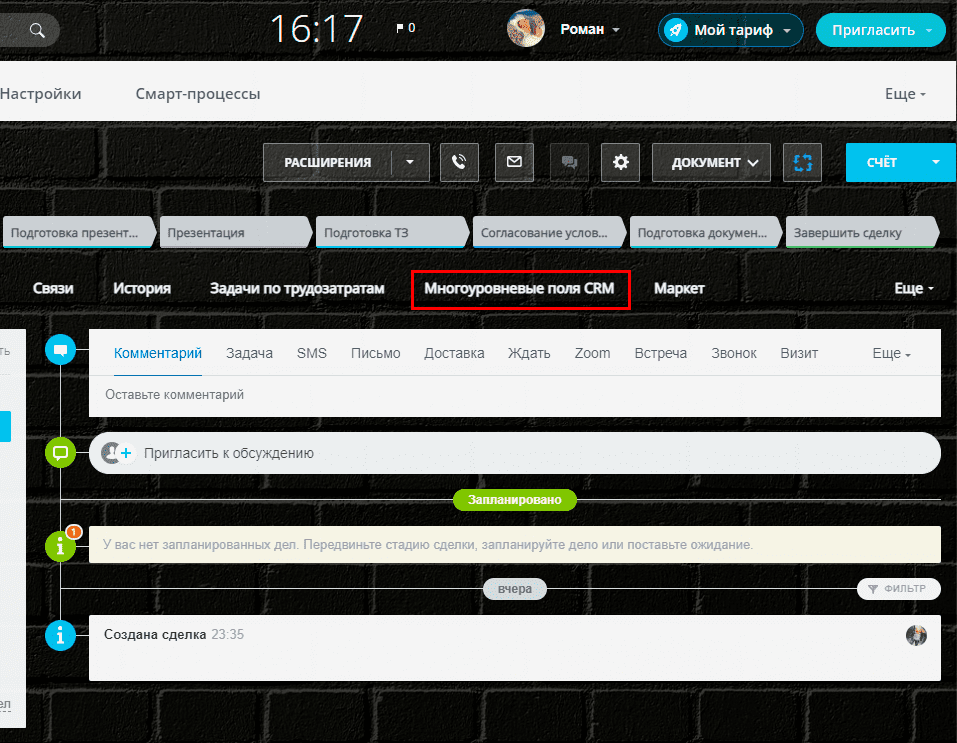Image resolution: width=957 pixels, height=743 pixels.
Task: Select the Доставка tab
Action: (x=454, y=353)
